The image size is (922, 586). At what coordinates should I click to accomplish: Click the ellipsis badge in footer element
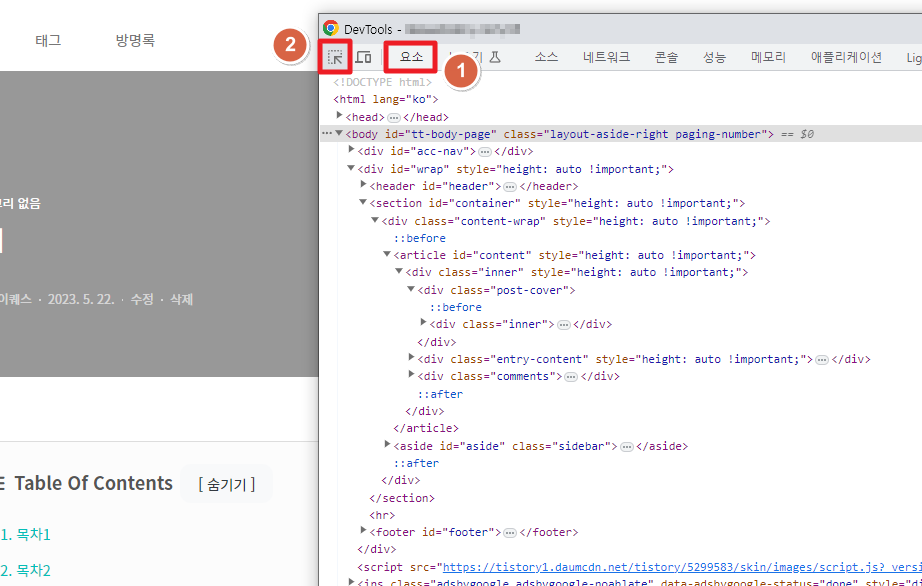(510, 533)
